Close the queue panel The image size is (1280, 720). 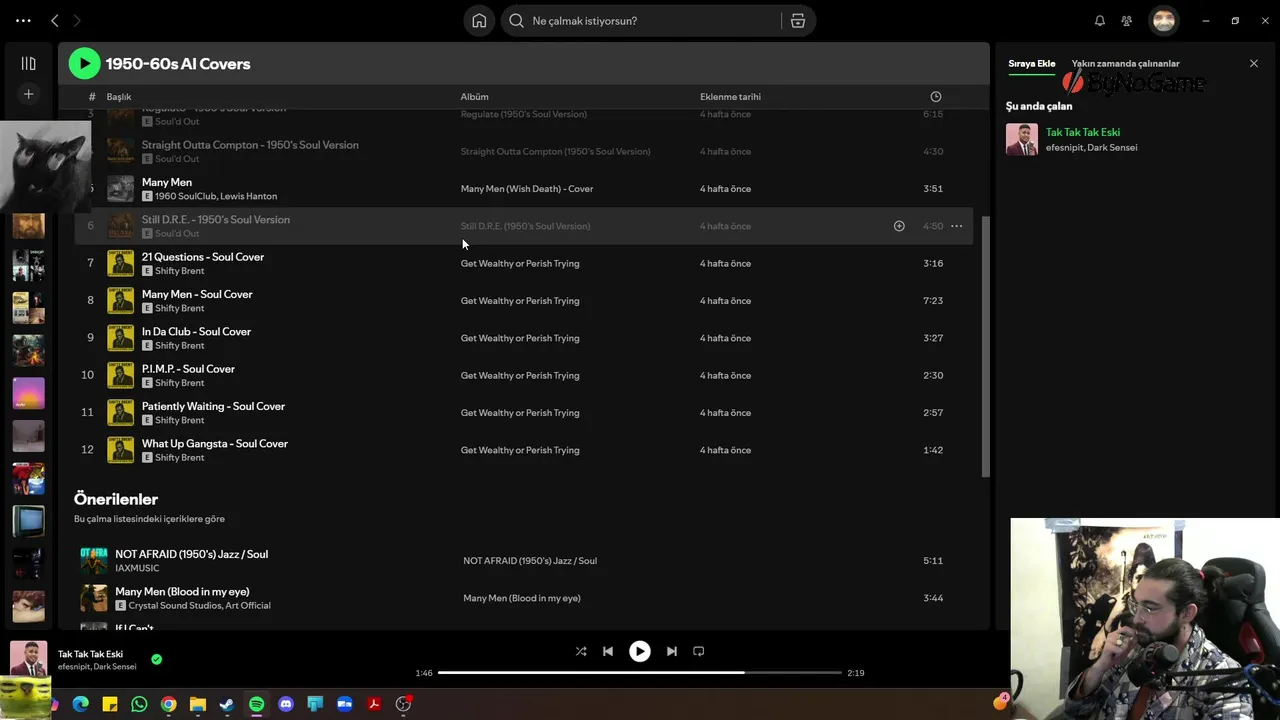point(1253,64)
